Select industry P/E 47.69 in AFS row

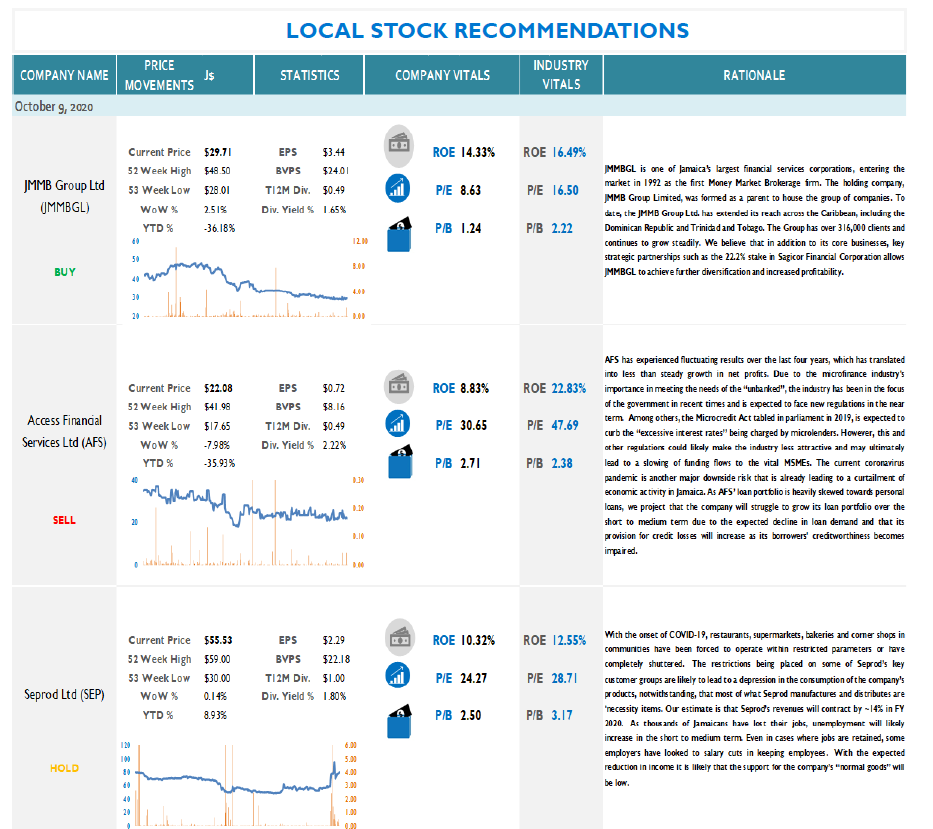coord(565,426)
